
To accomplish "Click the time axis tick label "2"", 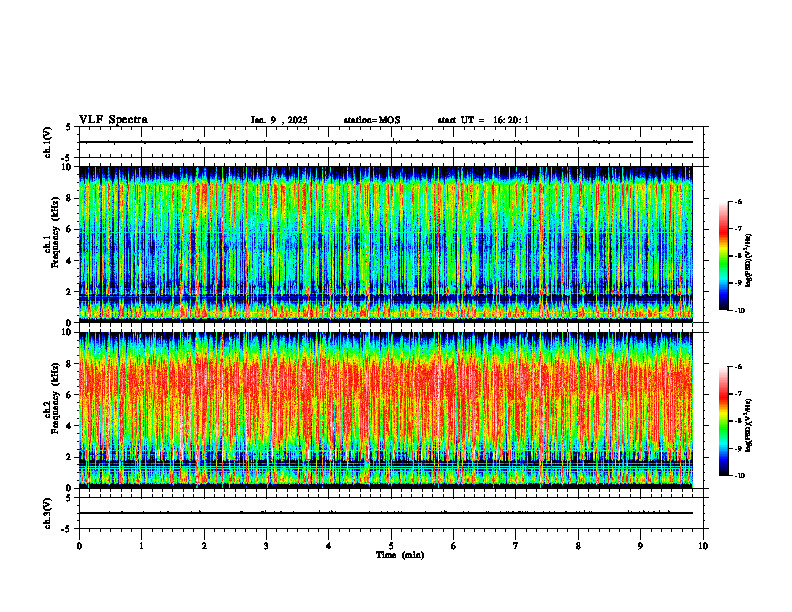I will pyautogui.click(x=204, y=546).
